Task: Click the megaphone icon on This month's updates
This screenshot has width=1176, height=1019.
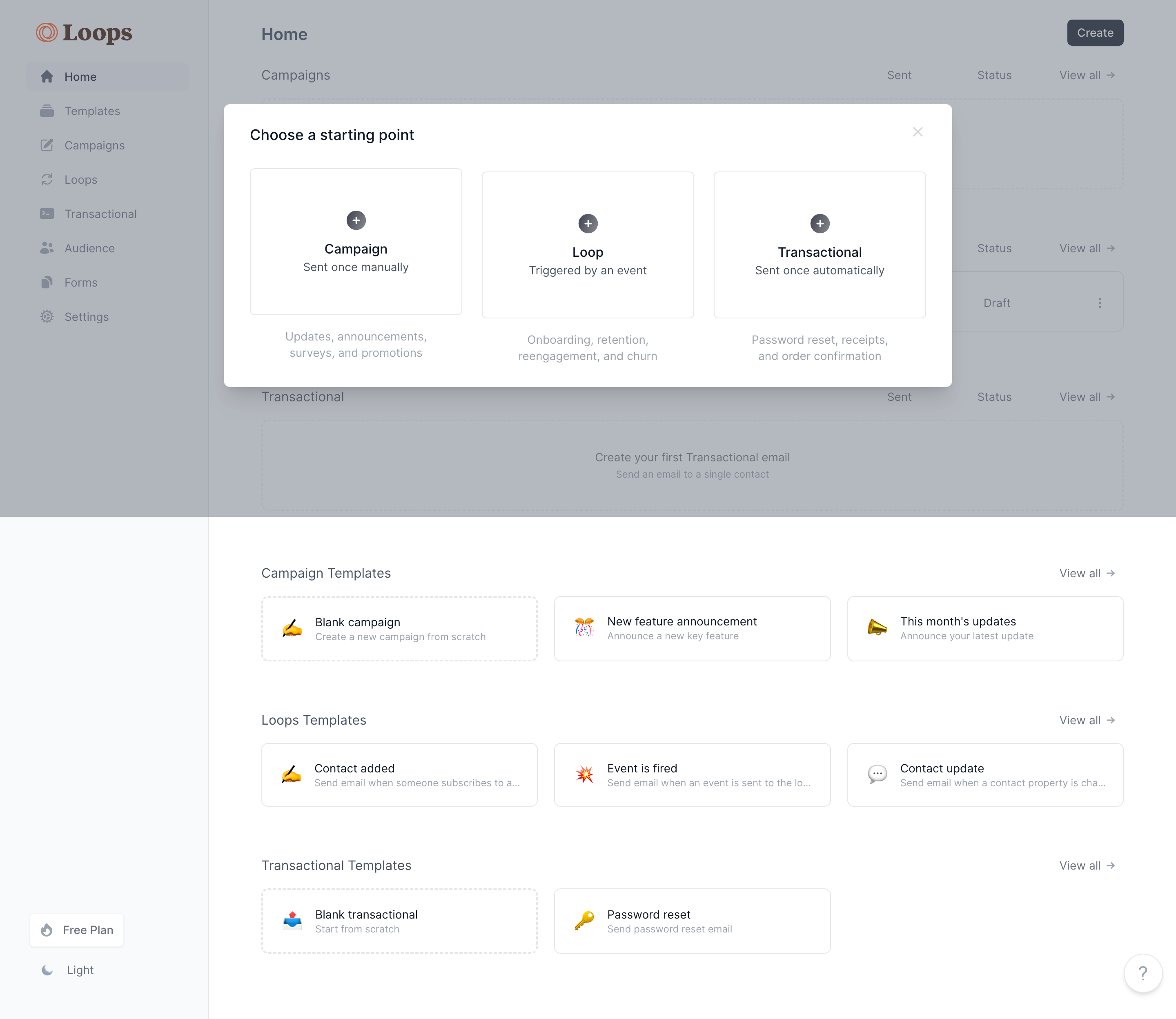Action: click(x=878, y=628)
